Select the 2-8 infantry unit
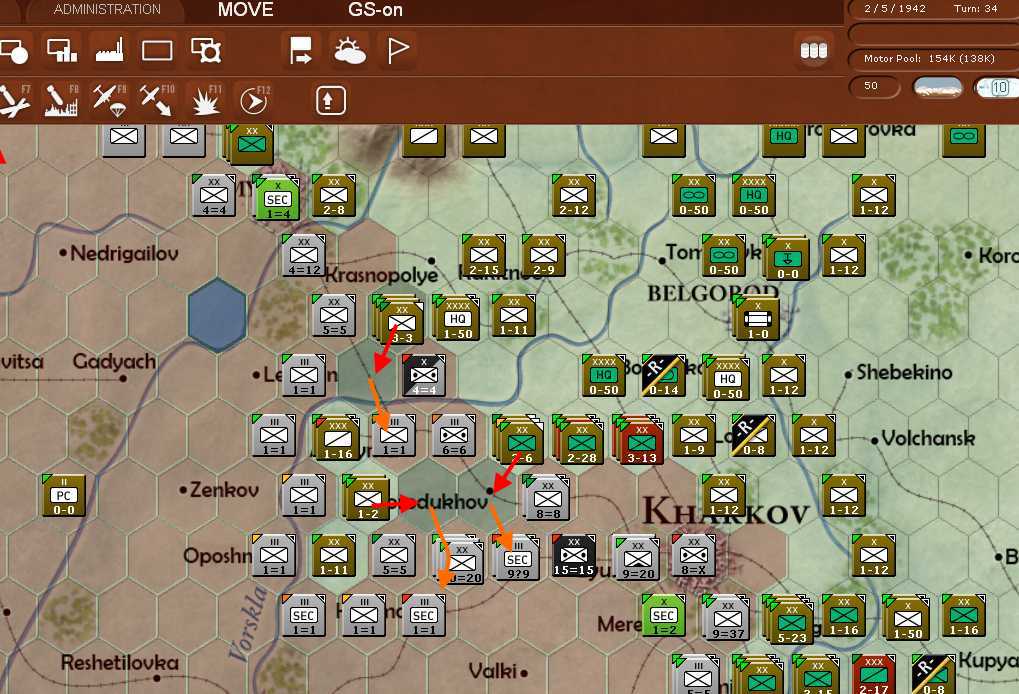 [x=334, y=196]
